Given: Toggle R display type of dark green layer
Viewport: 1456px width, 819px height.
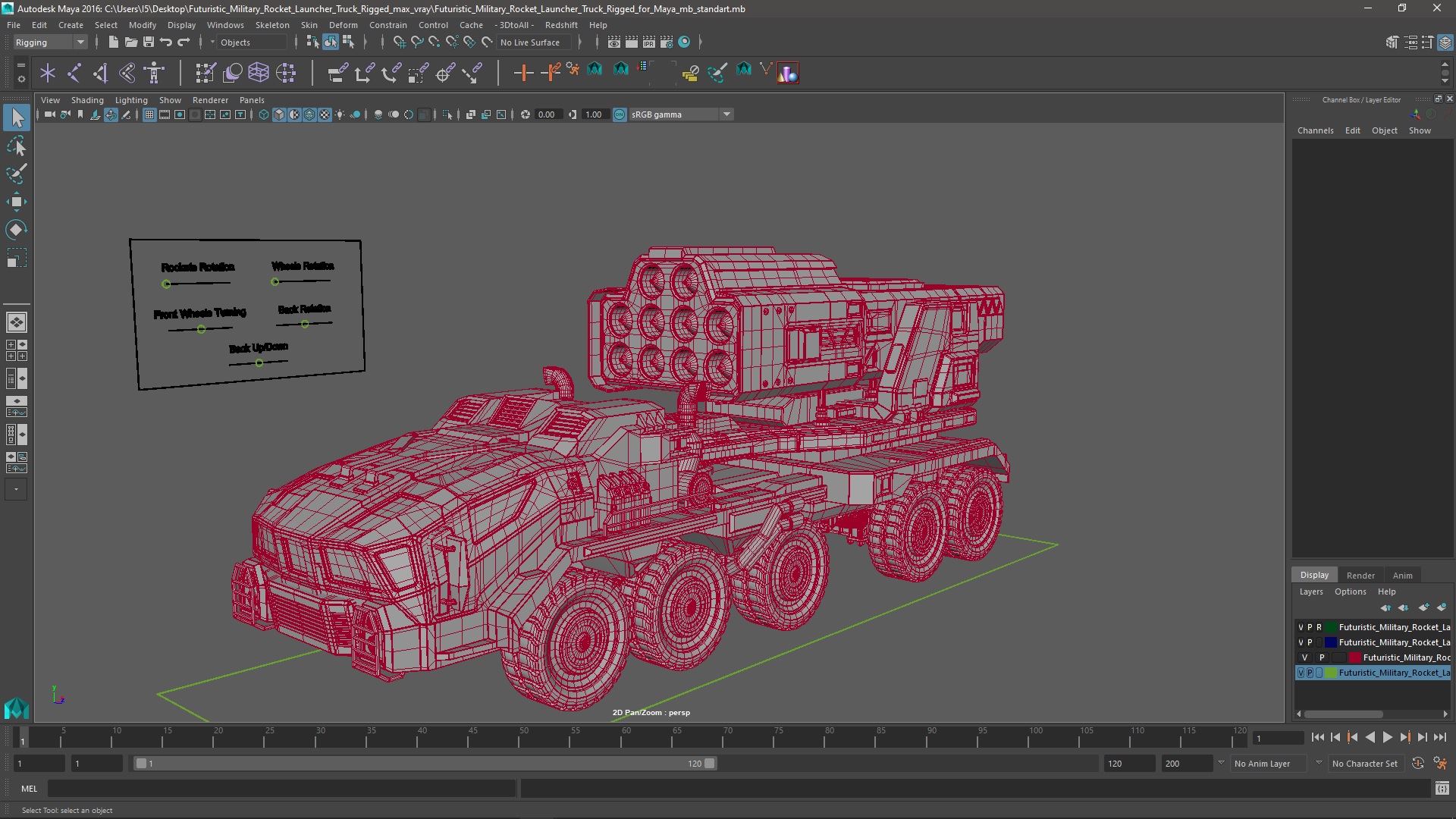Looking at the screenshot, I should (1319, 627).
